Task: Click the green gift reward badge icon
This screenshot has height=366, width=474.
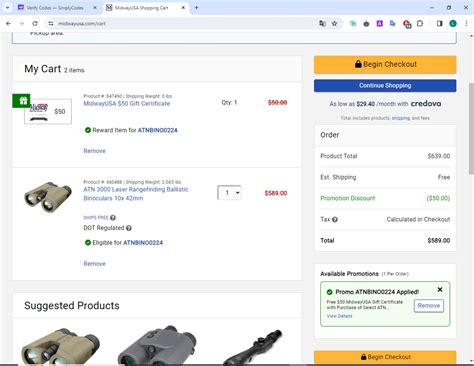Action: coord(21,101)
